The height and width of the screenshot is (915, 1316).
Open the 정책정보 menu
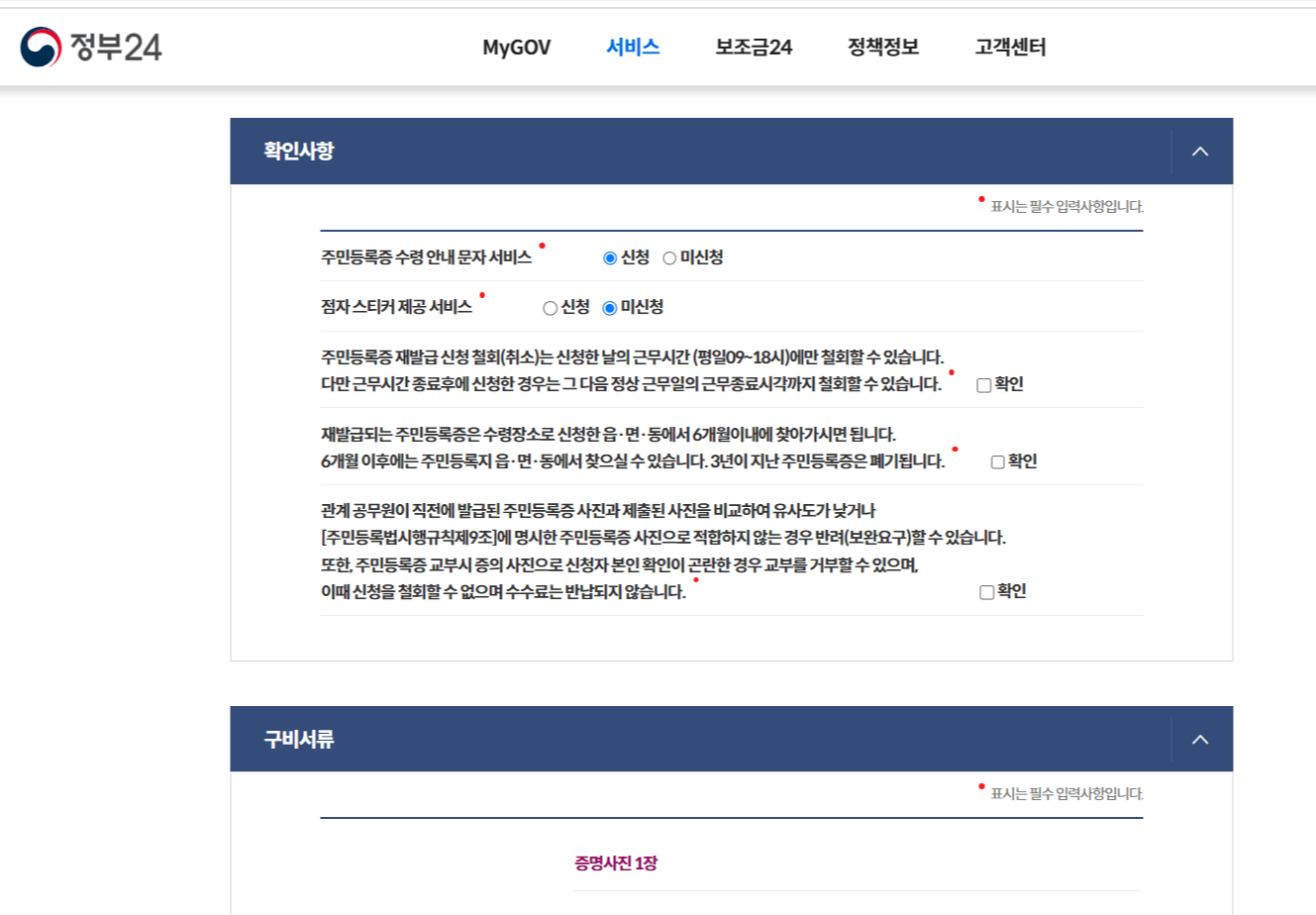pyautogui.click(x=882, y=47)
